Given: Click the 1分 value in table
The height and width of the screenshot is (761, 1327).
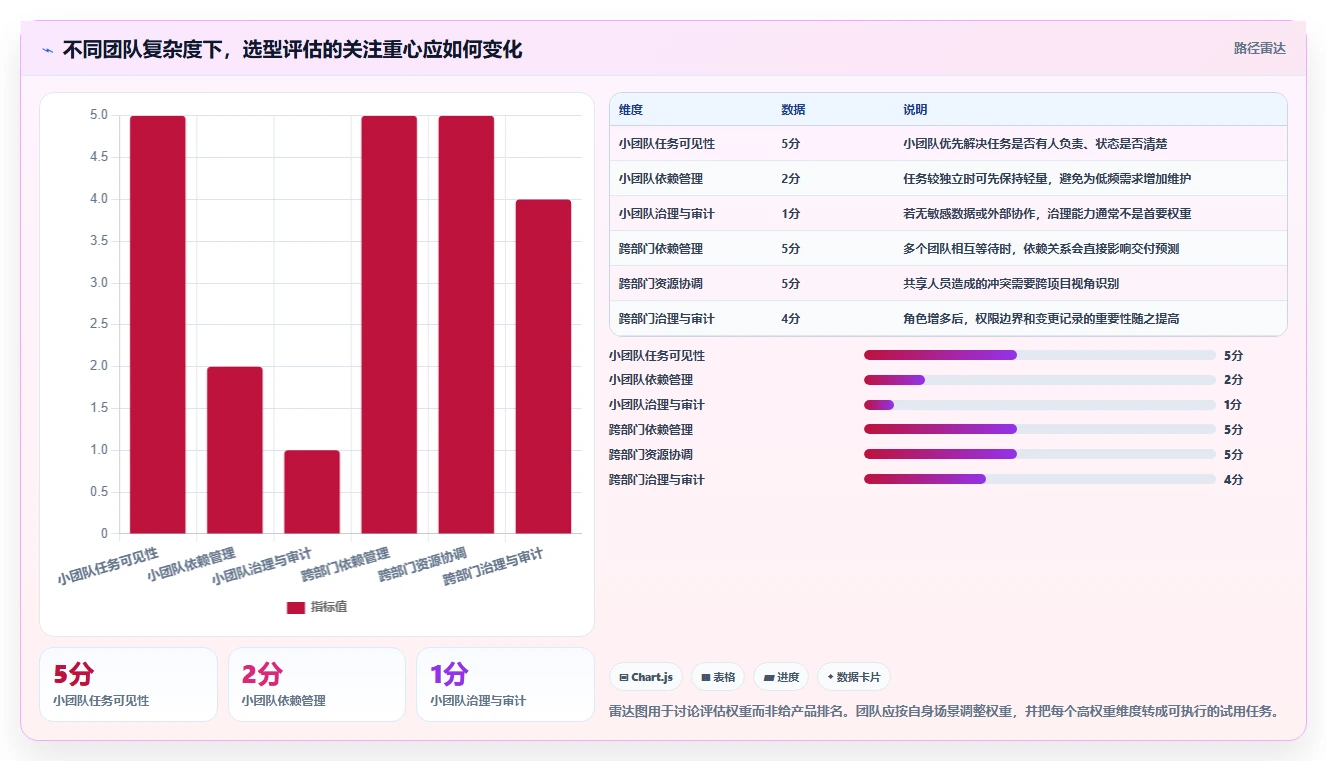Looking at the screenshot, I should click(790, 214).
